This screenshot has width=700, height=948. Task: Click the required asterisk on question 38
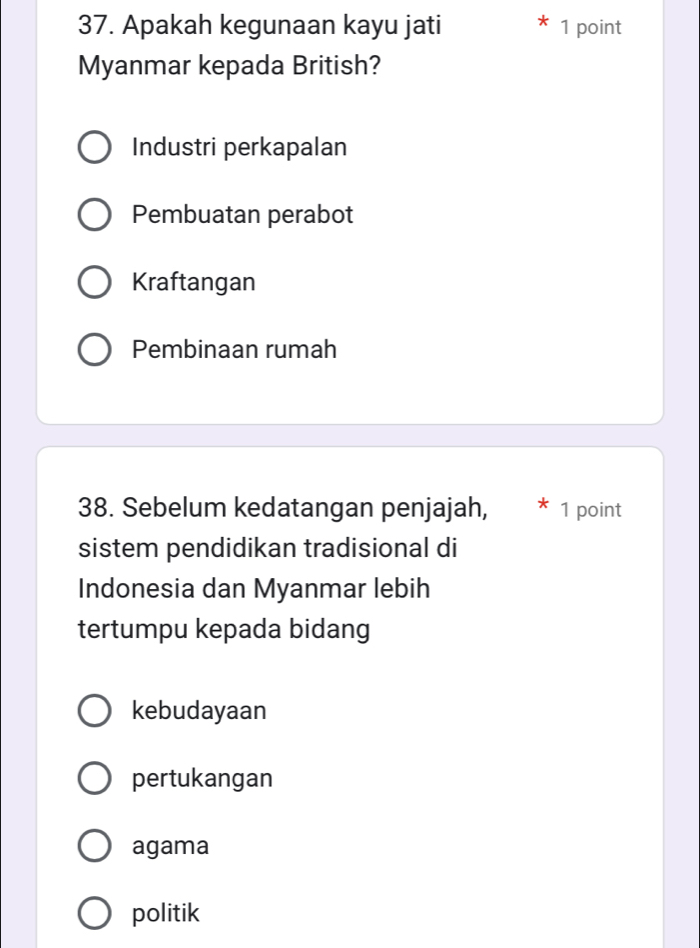point(543,510)
